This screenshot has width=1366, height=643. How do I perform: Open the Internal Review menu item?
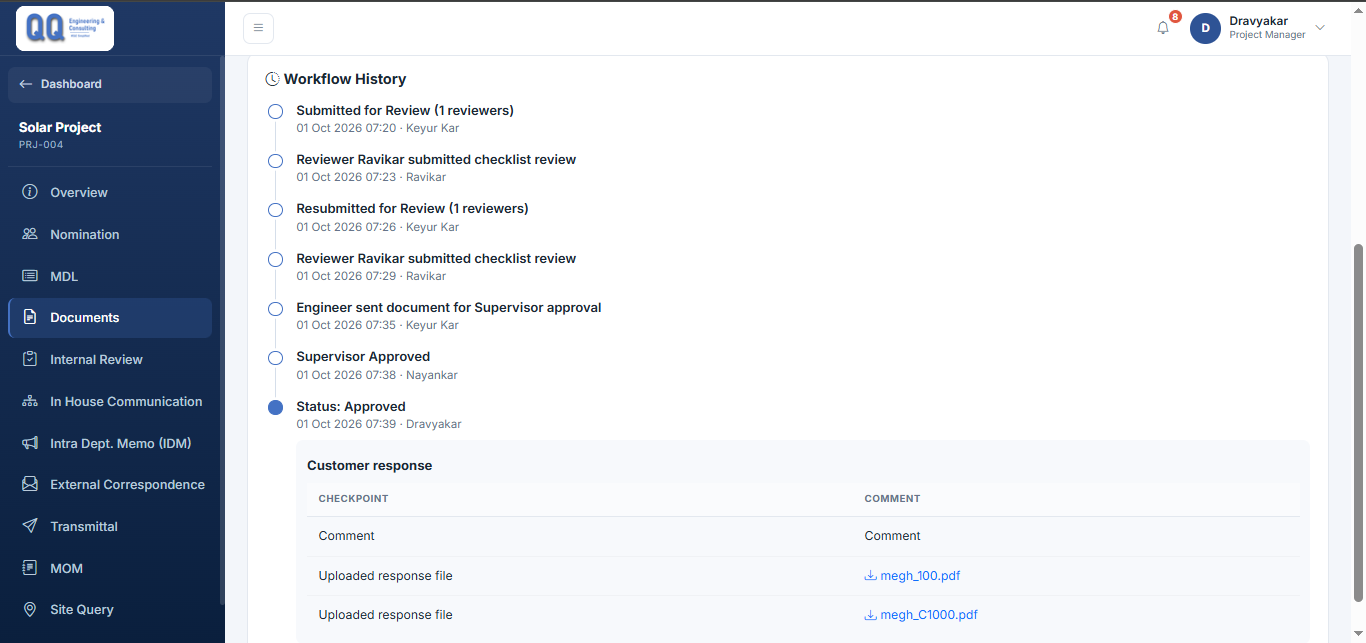point(110,359)
